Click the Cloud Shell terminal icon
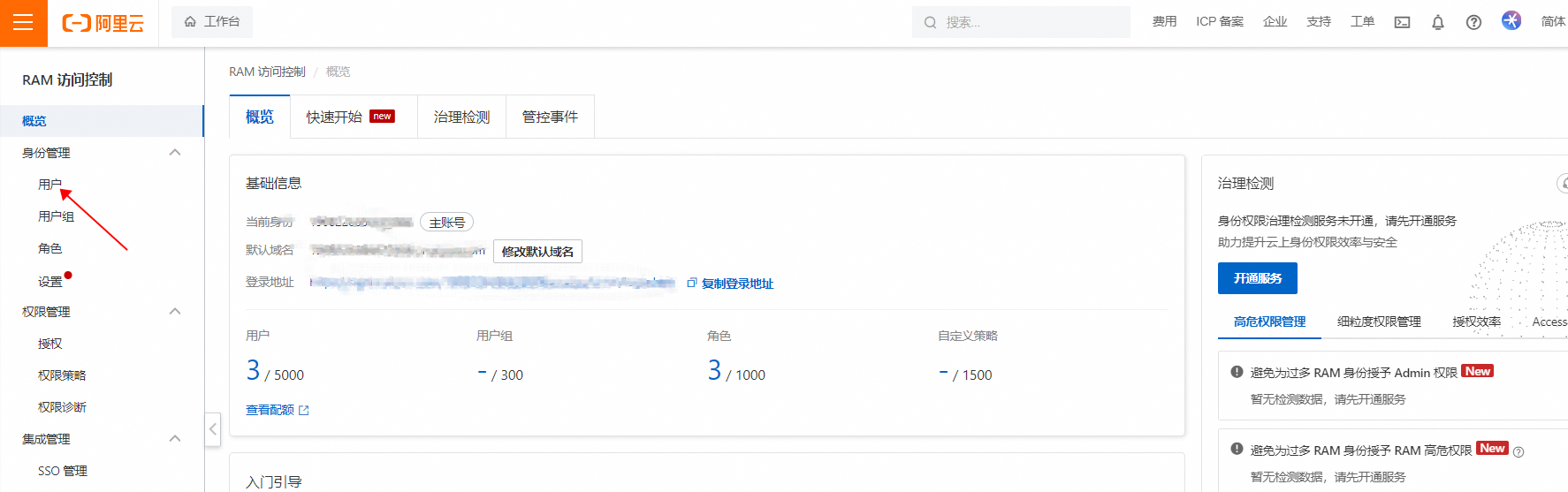The image size is (1568, 492). (1402, 22)
